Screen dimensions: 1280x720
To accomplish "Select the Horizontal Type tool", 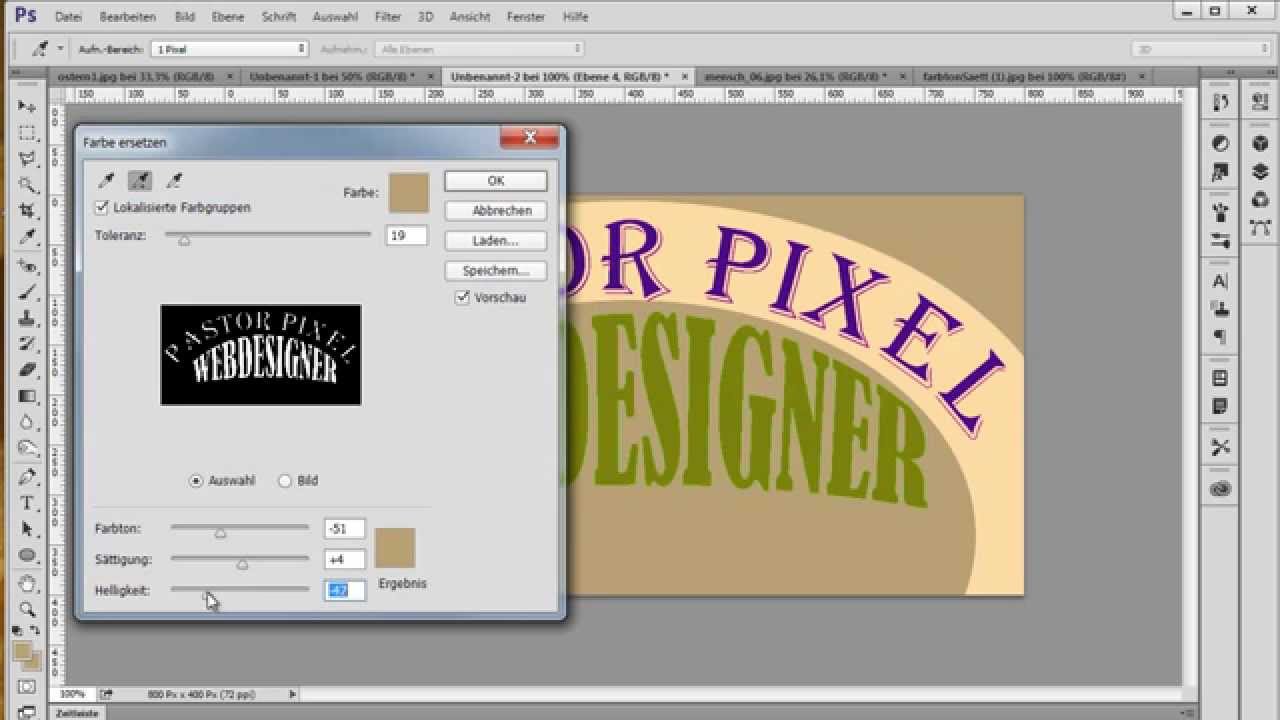I will tap(27, 503).
